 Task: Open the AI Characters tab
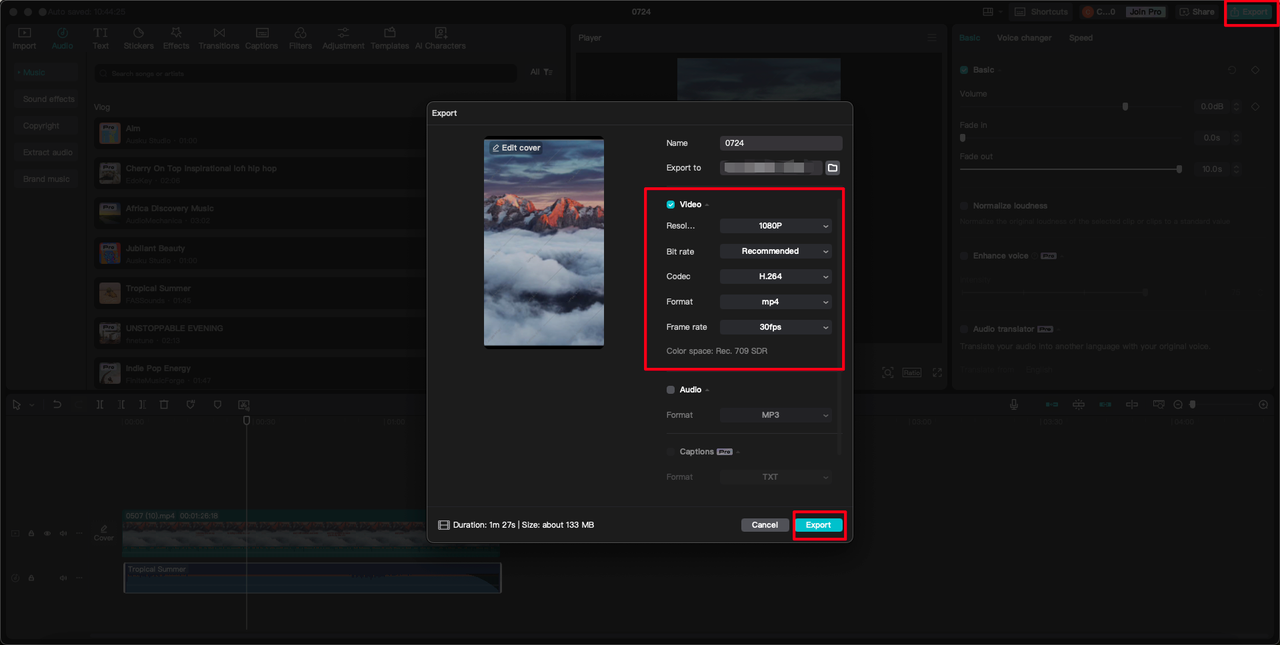click(440, 39)
